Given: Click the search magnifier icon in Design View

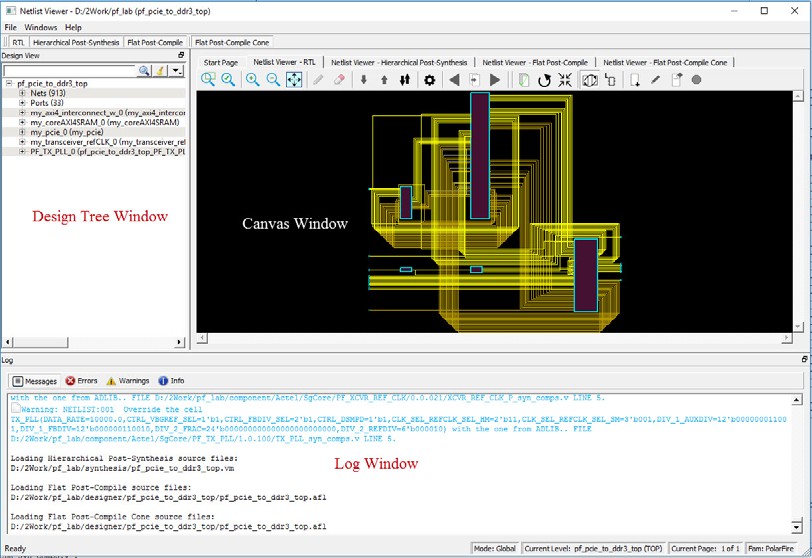Looking at the screenshot, I should coord(145,71).
